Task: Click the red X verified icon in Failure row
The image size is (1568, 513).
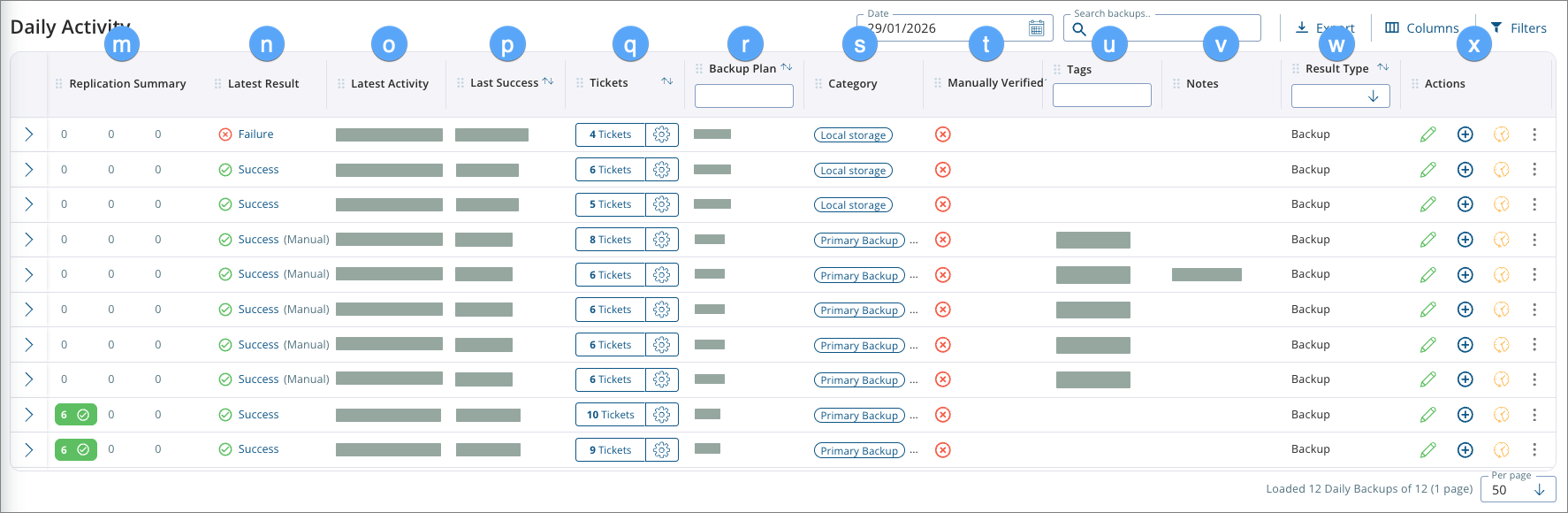Action: [943, 134]
